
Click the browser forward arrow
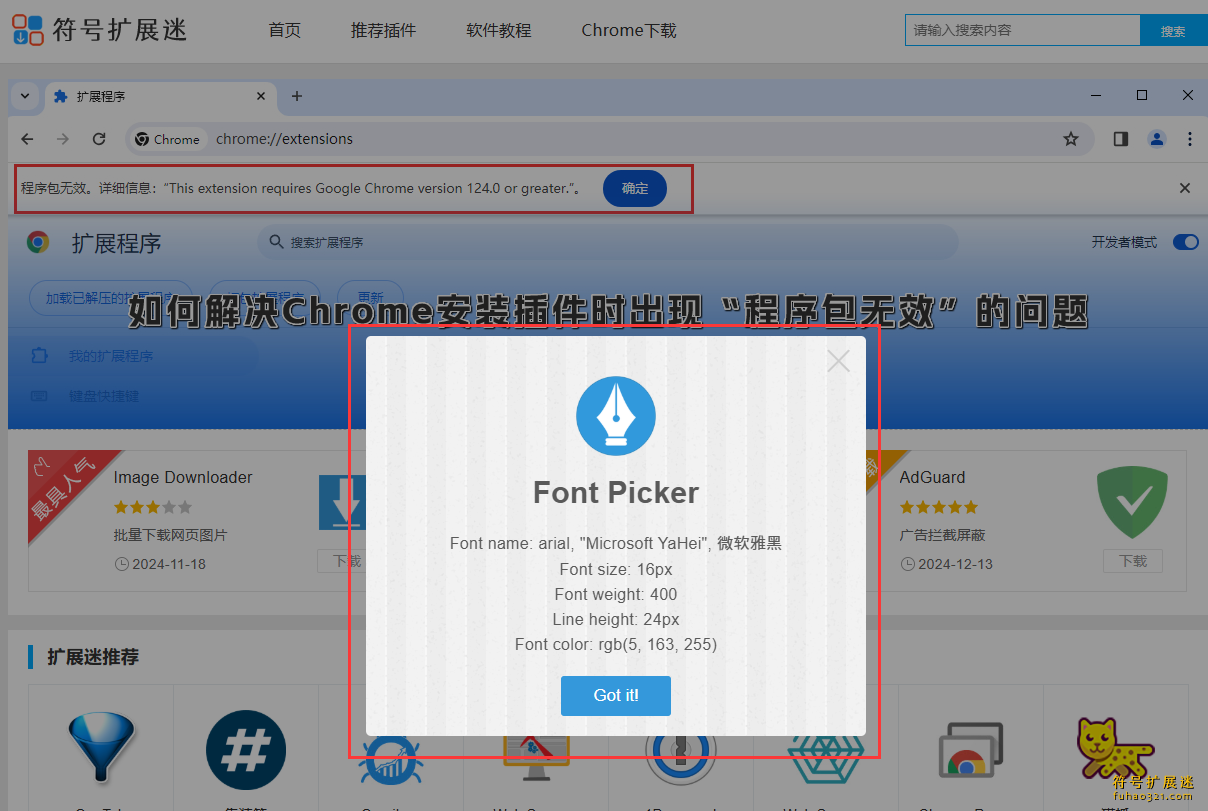pos(63,139)
